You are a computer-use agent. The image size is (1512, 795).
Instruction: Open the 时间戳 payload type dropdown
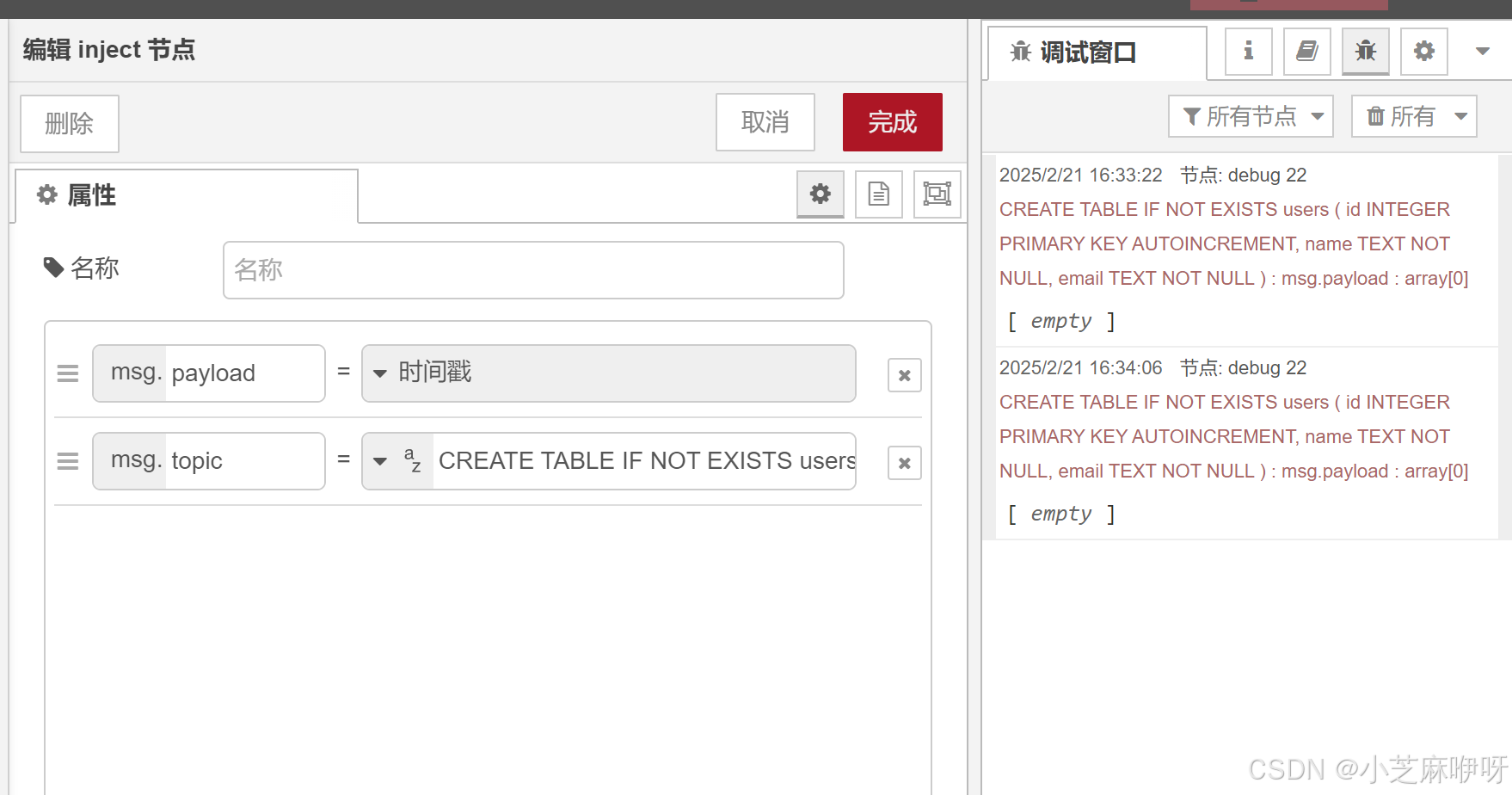click(381, 373)
